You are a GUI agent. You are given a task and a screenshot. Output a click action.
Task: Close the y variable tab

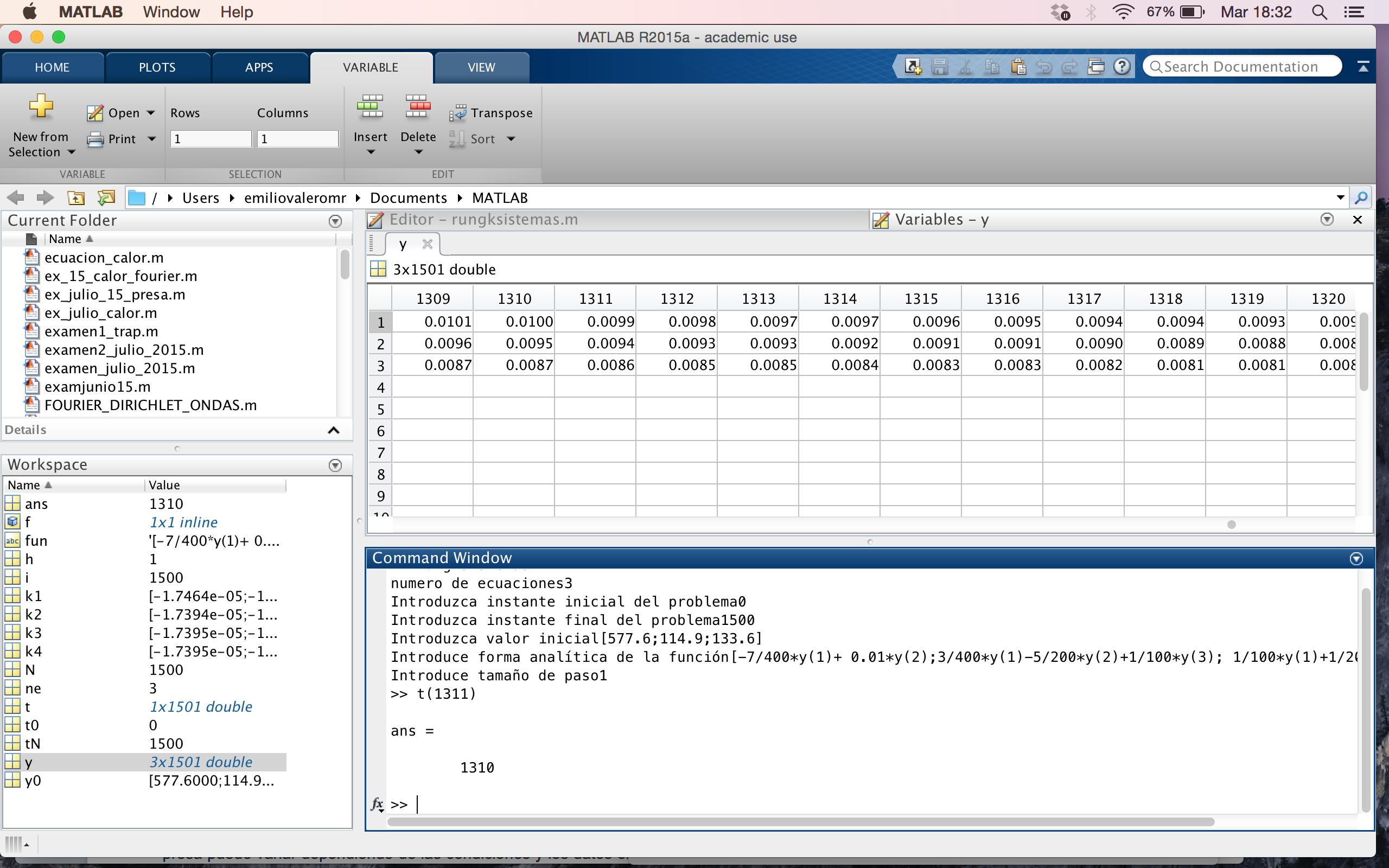coord(427,244)
